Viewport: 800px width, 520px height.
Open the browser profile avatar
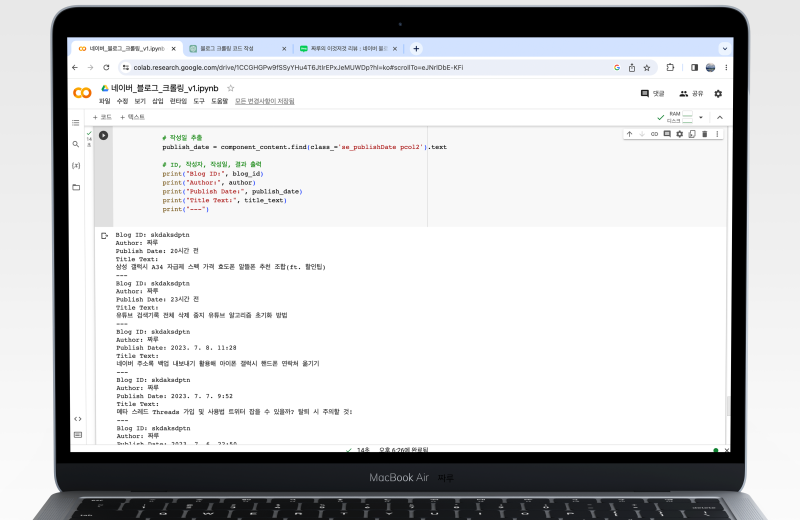tap(710, 67)
